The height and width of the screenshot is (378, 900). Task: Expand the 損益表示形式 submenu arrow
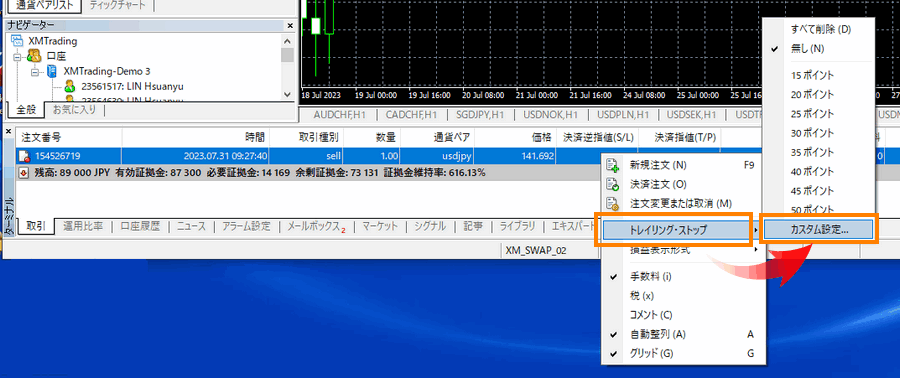tap(756, 250)
